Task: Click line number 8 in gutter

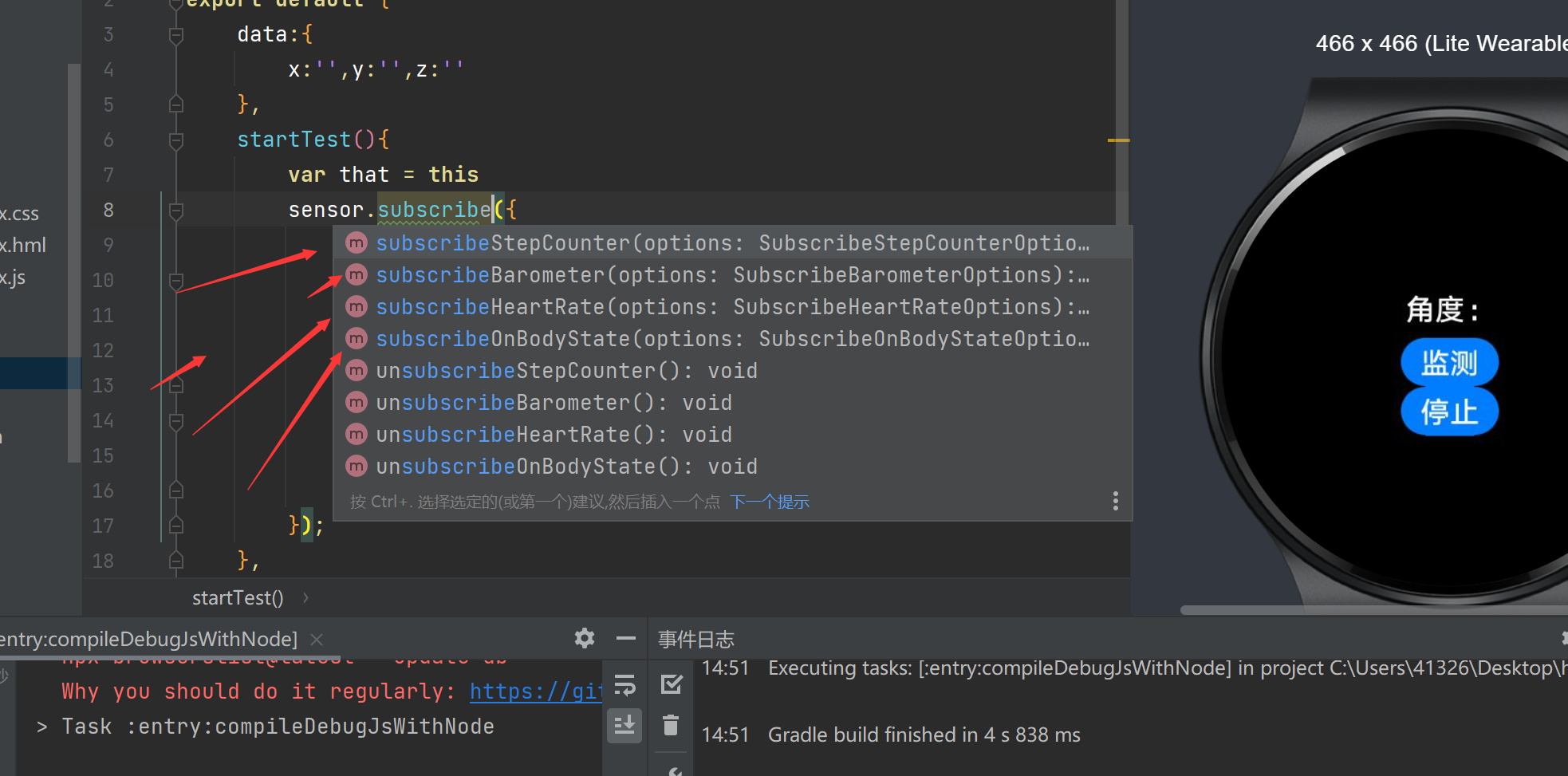Action: pyautogui.click(x=108, y=211)
